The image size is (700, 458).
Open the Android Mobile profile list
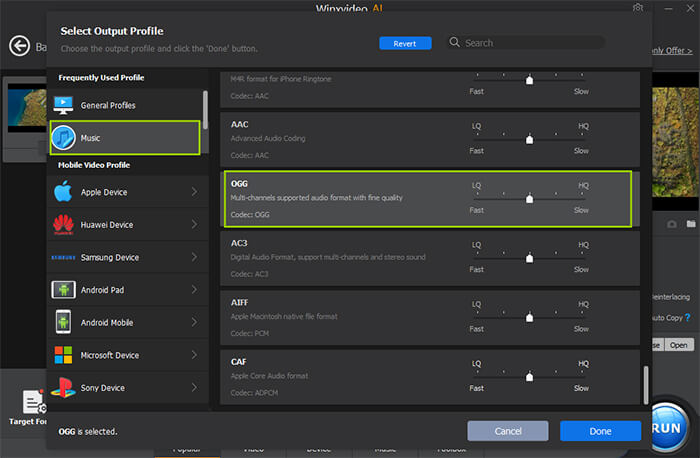tap(128, 322)
